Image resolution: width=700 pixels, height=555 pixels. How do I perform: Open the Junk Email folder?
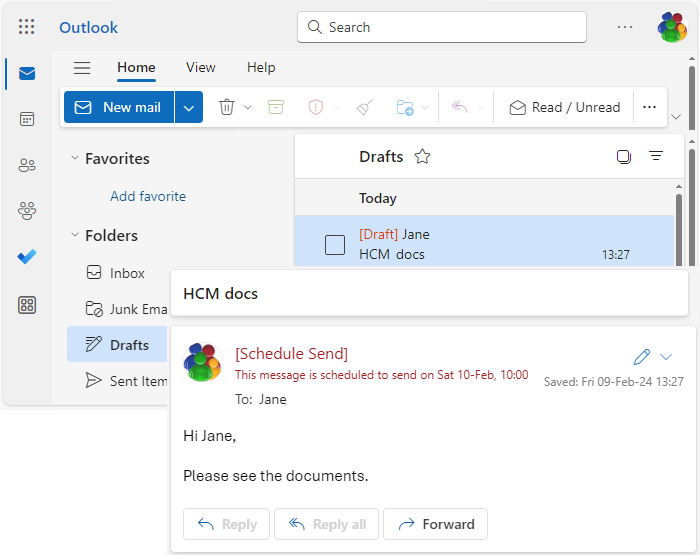click(117, 309)
